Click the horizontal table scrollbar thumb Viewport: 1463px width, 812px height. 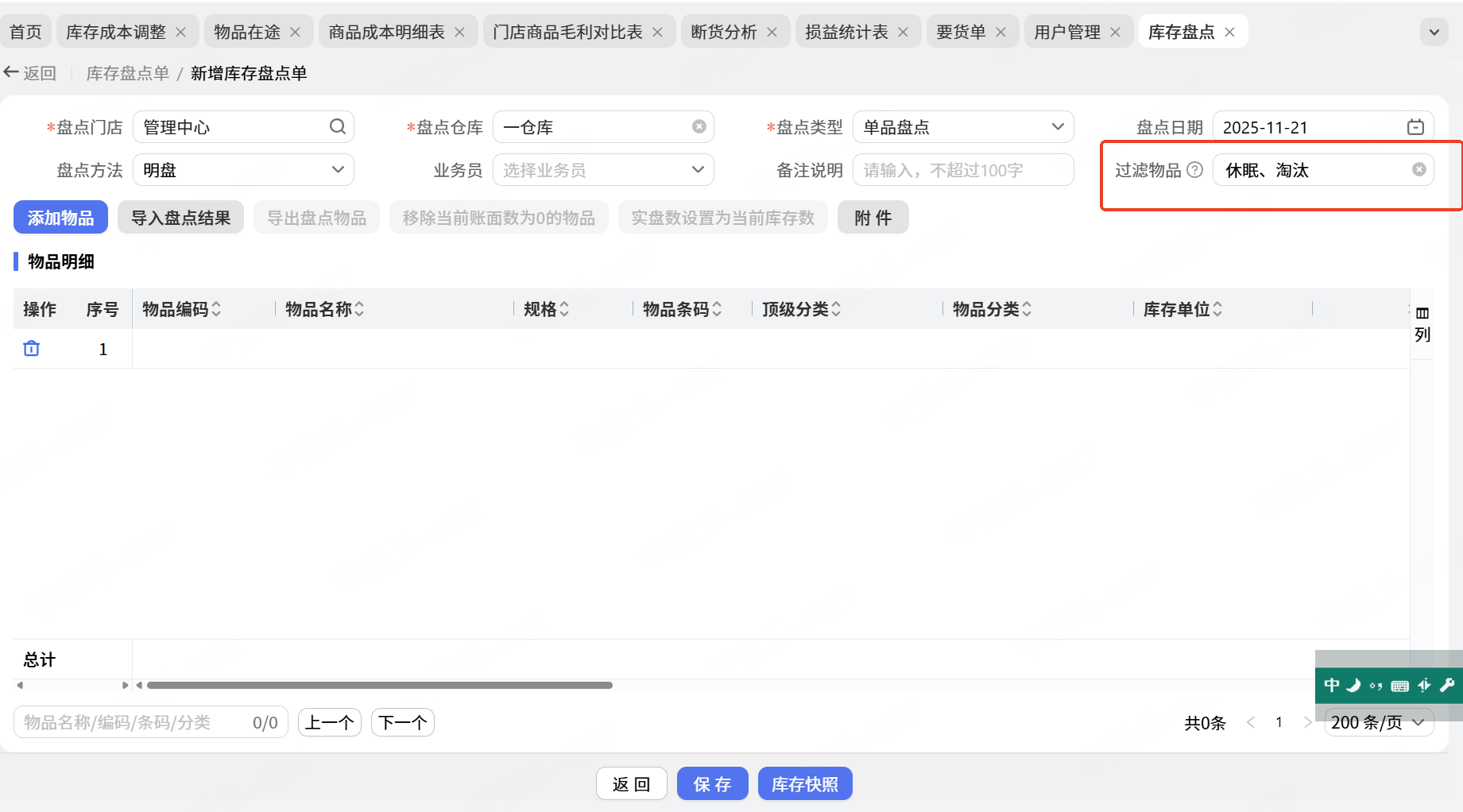pos(380,685)
